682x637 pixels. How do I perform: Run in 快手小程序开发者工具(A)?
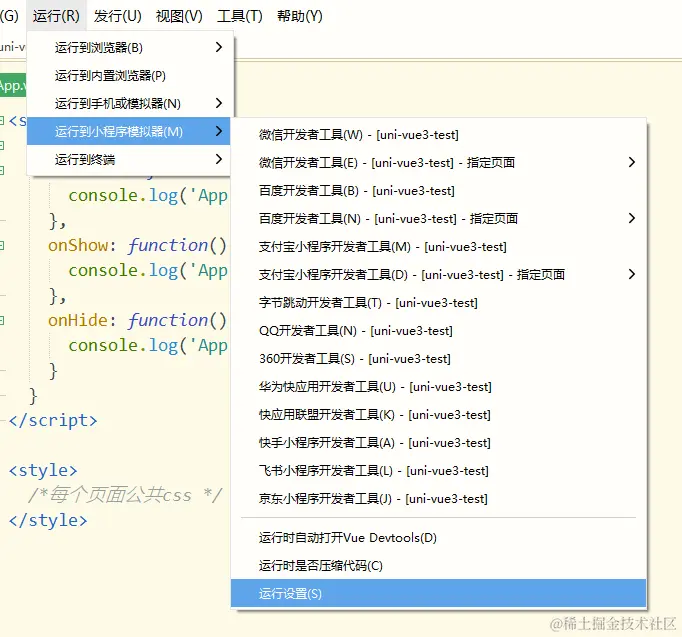coord(438,443)
